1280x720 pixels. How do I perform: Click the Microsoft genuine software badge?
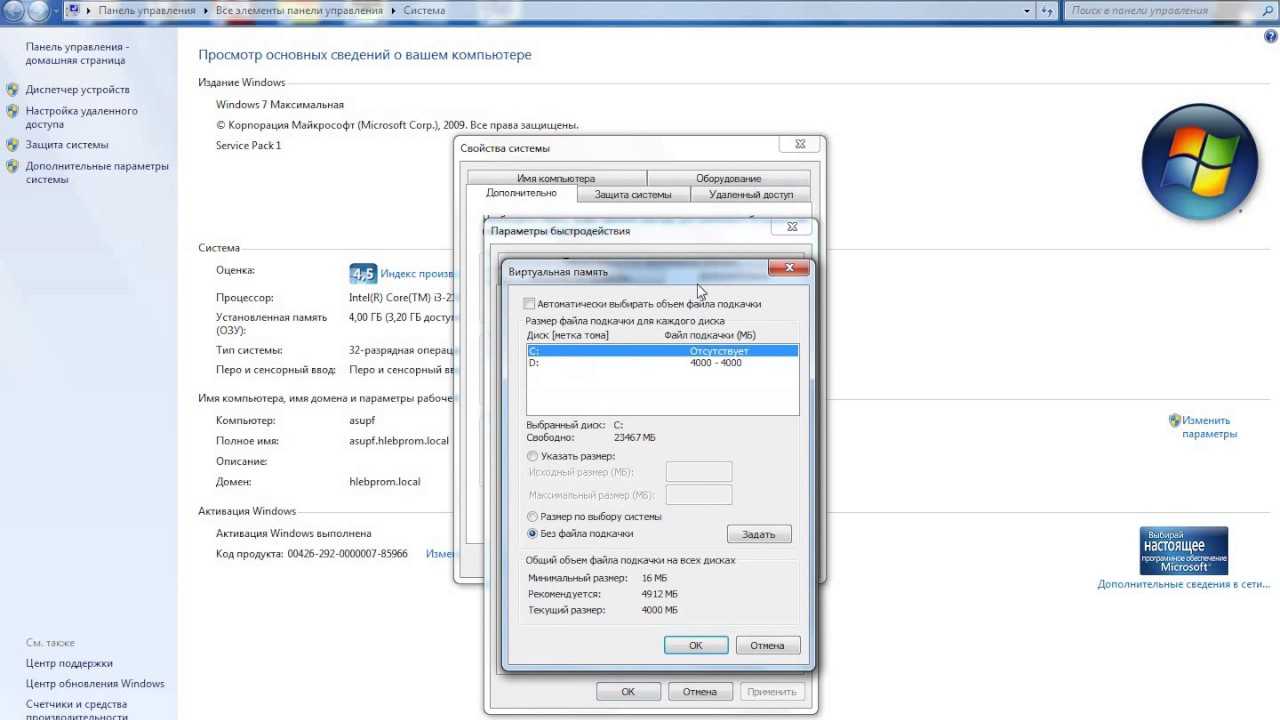[x=1184, y=550]
